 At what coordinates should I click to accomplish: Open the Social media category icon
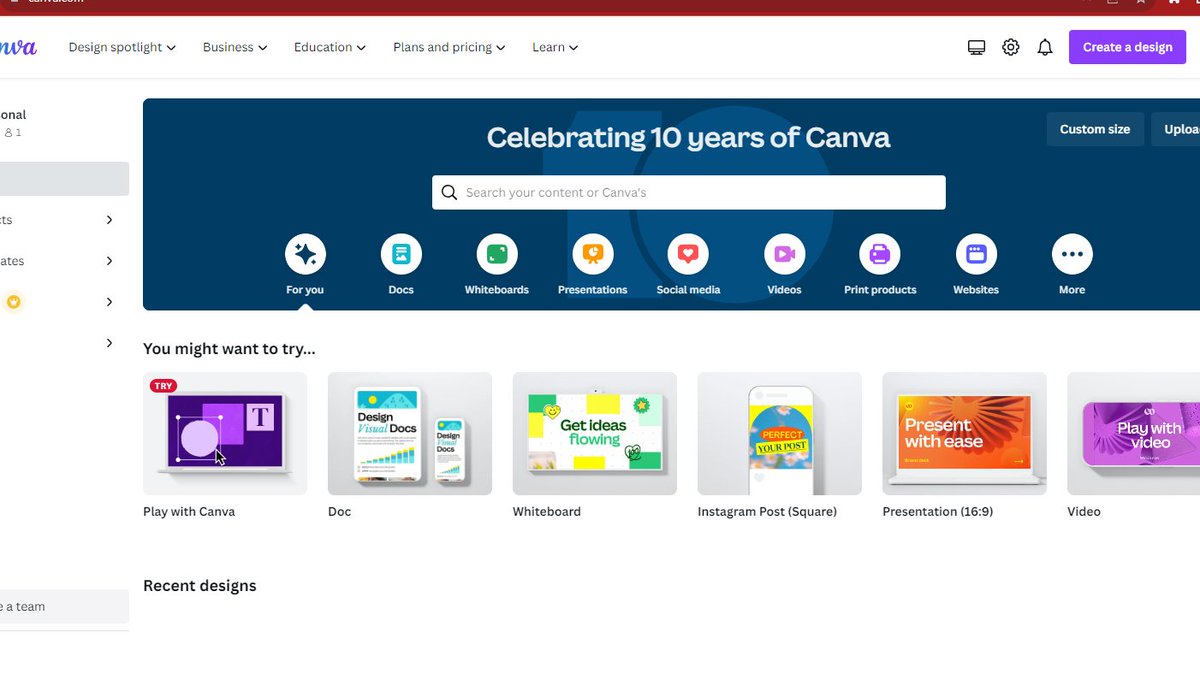click(688, 254)
